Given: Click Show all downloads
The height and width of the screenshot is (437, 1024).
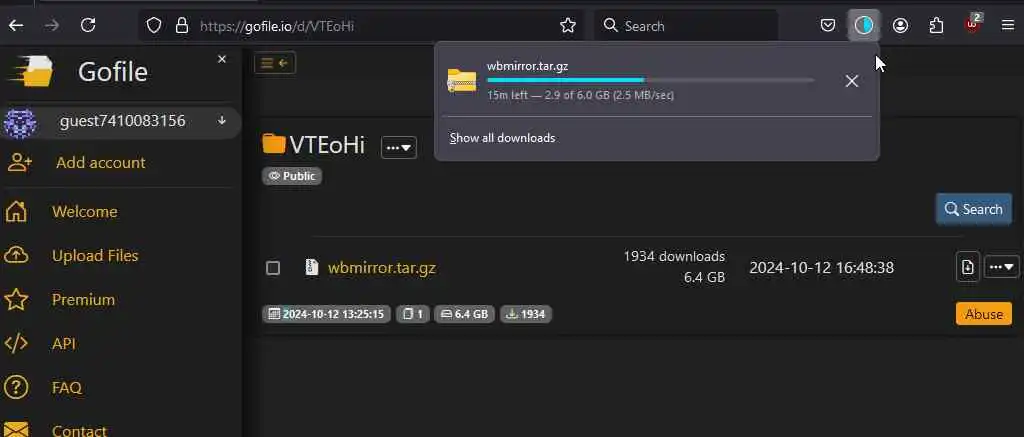Looking at the screenshot, I should coord(502,138).
